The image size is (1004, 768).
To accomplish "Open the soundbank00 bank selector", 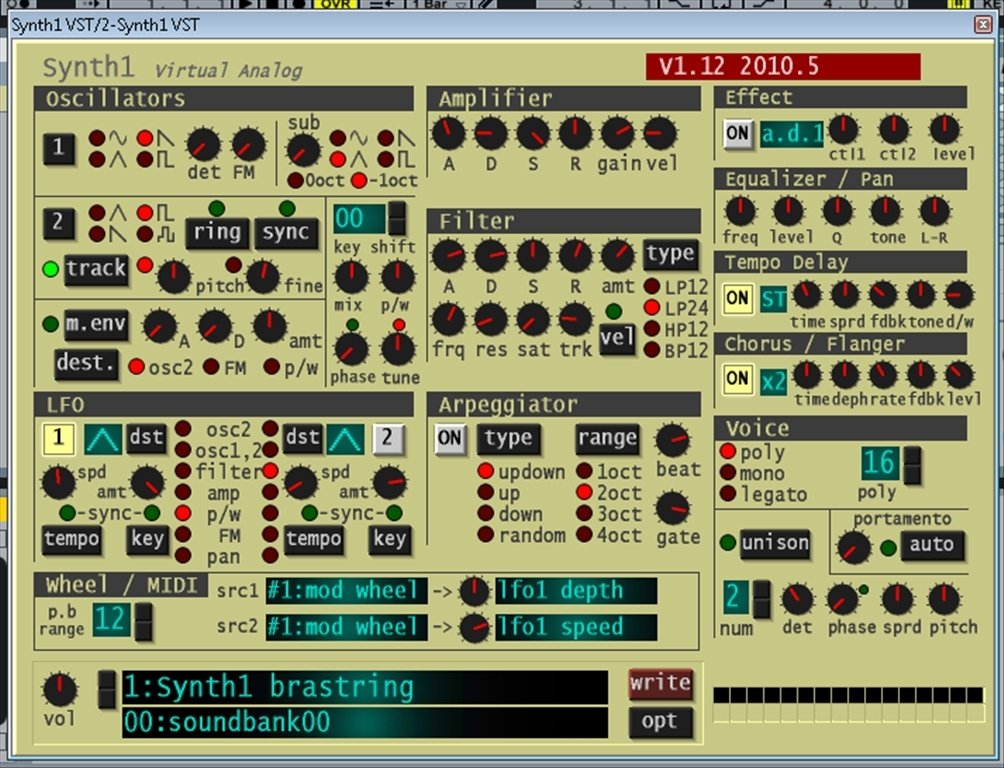I will 364,723.
